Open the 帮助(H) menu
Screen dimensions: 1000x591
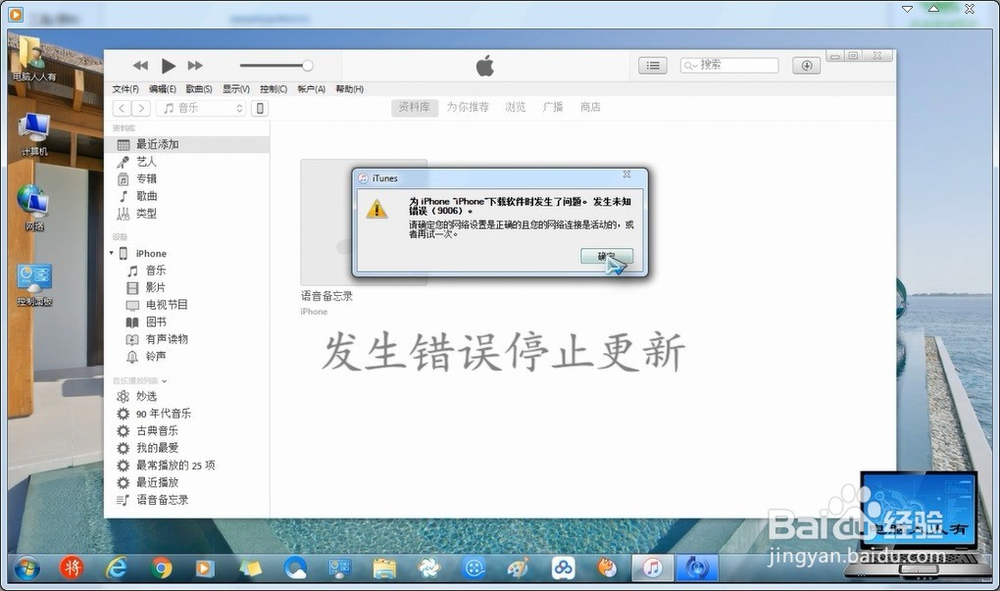pos(349,89)
